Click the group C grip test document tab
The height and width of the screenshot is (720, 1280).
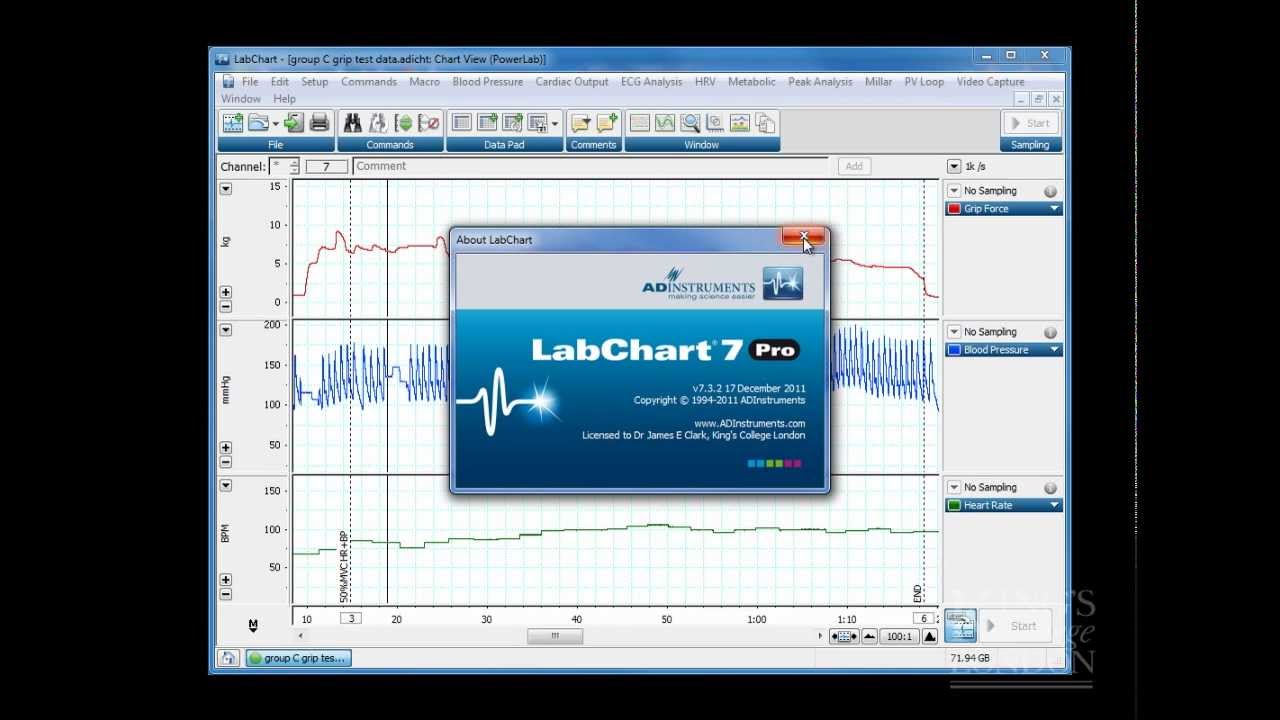pyautogui.click(x=298, y=658)
